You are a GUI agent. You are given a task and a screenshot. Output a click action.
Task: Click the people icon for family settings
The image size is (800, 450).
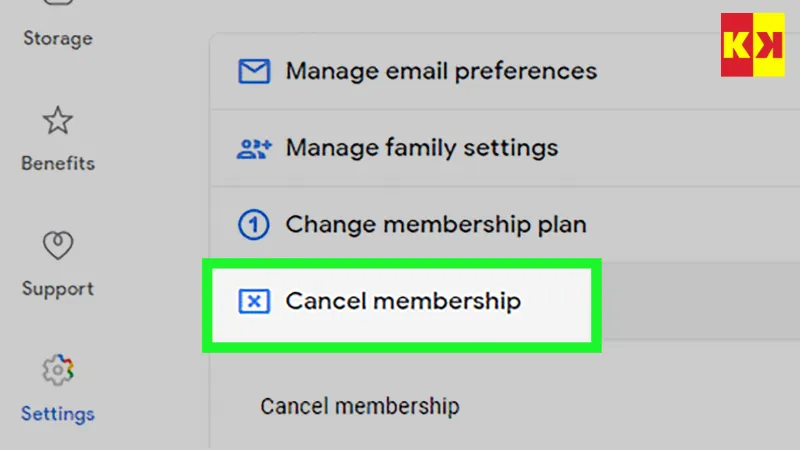pyautogui.click(x=254, y=149)
